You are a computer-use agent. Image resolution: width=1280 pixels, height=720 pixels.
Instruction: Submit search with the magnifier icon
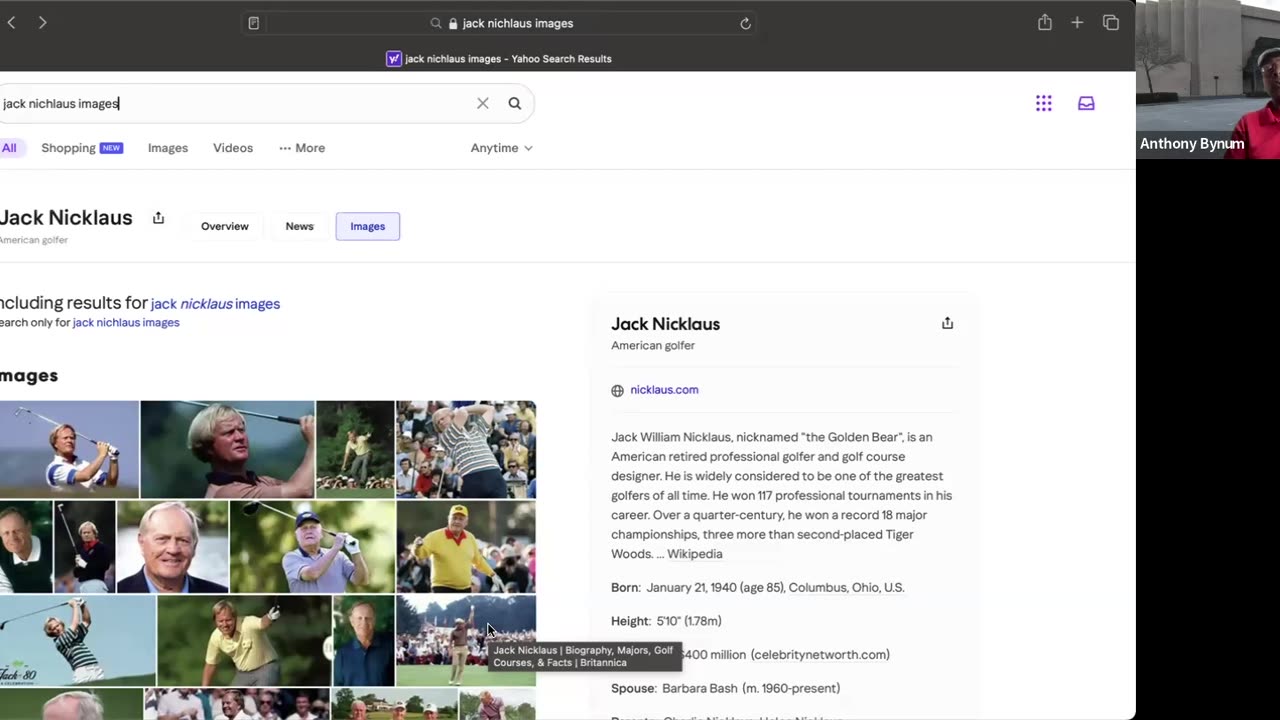(515, 103)
